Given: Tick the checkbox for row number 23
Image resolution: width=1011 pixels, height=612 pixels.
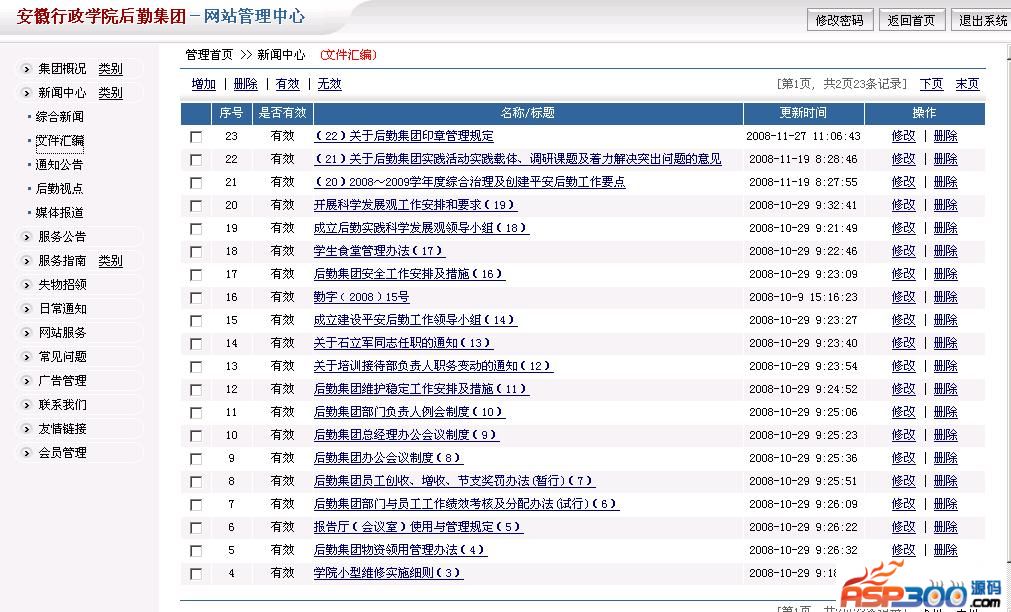Looking at the screenshot, I should pos(196,137).
